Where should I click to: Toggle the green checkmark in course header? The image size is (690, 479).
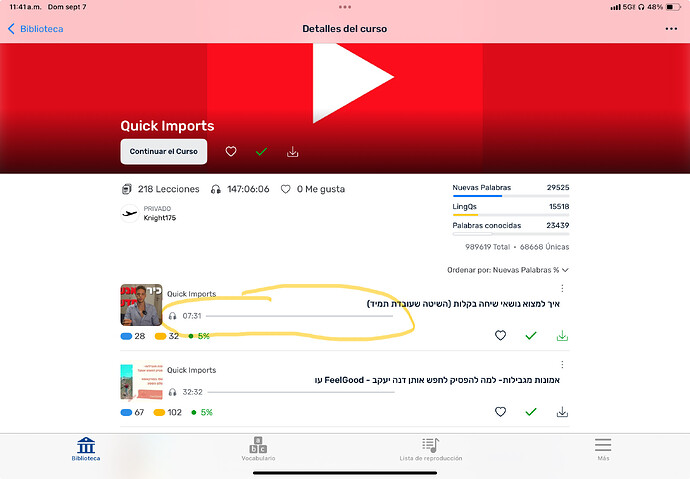pos(262,152)
